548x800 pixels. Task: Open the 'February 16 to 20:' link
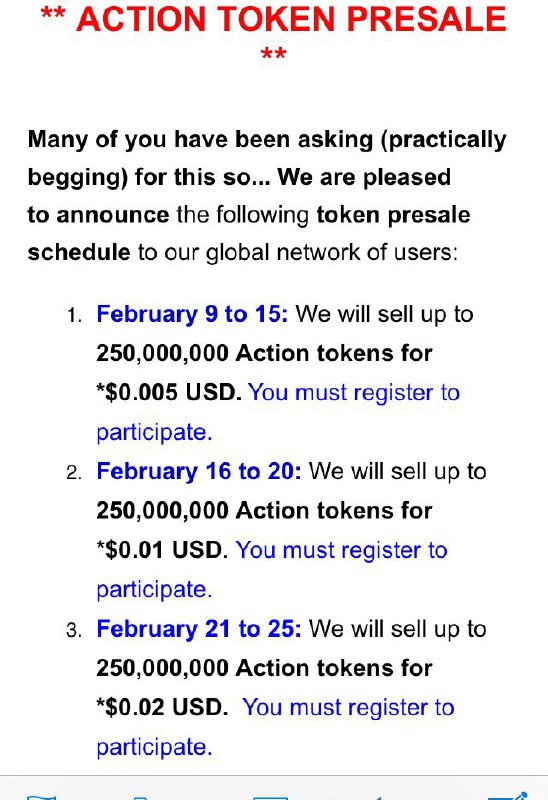tap(198, 471)
